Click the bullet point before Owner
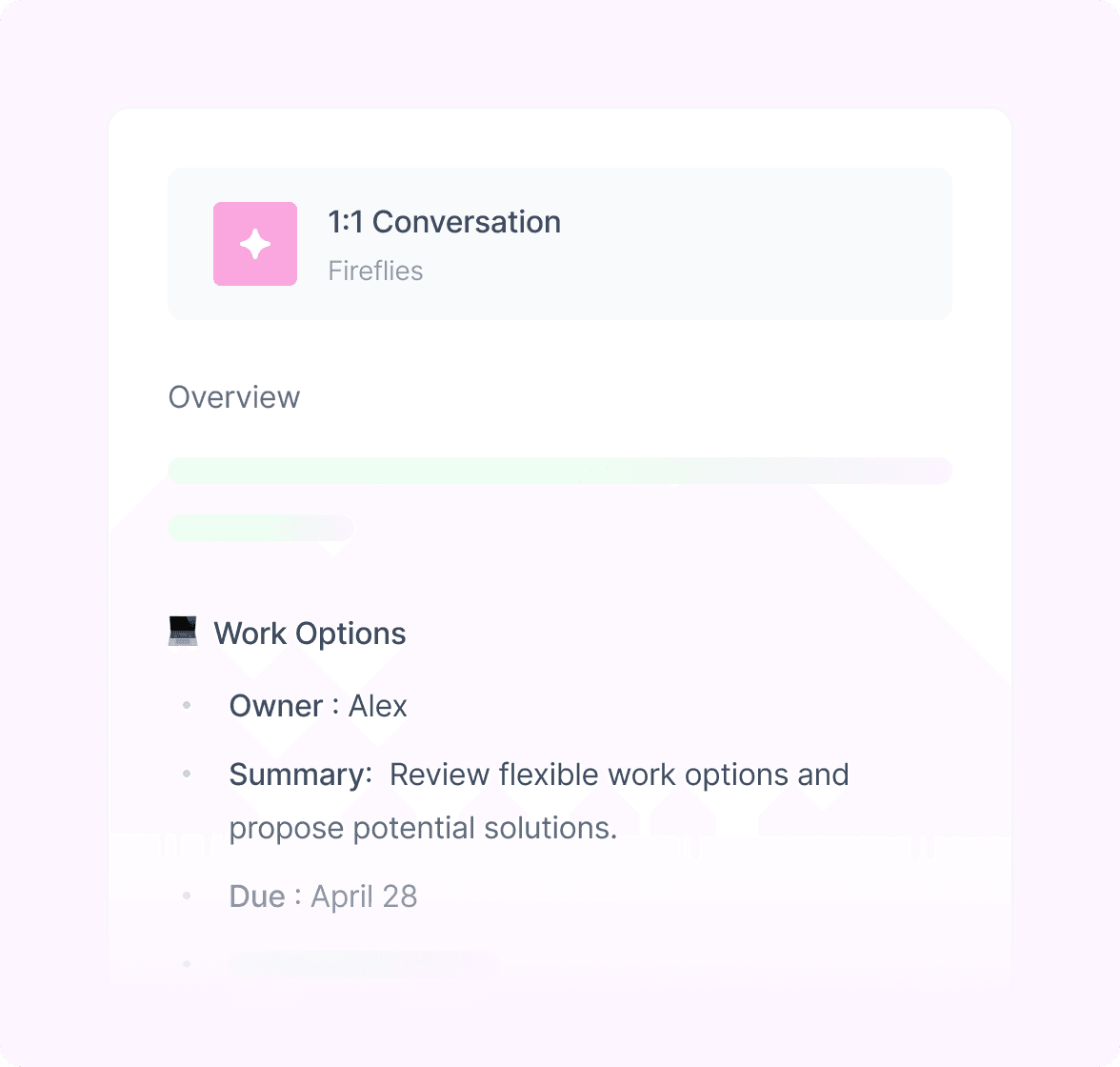Image resolution: width=1120 pixels, height=1067 pixels. click(187, 705)
